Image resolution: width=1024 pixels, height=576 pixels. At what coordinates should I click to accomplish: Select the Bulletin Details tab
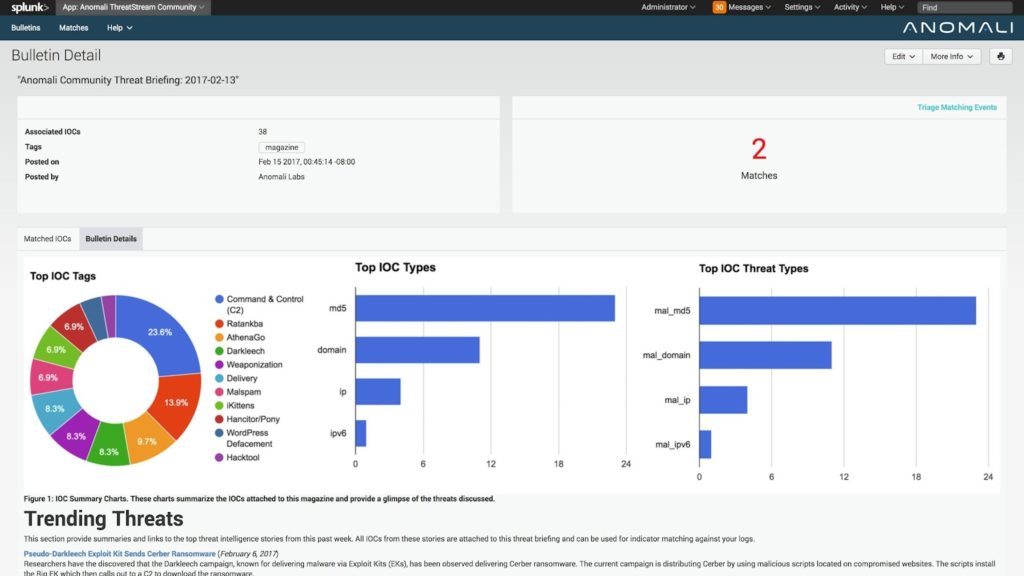point(111,239)
